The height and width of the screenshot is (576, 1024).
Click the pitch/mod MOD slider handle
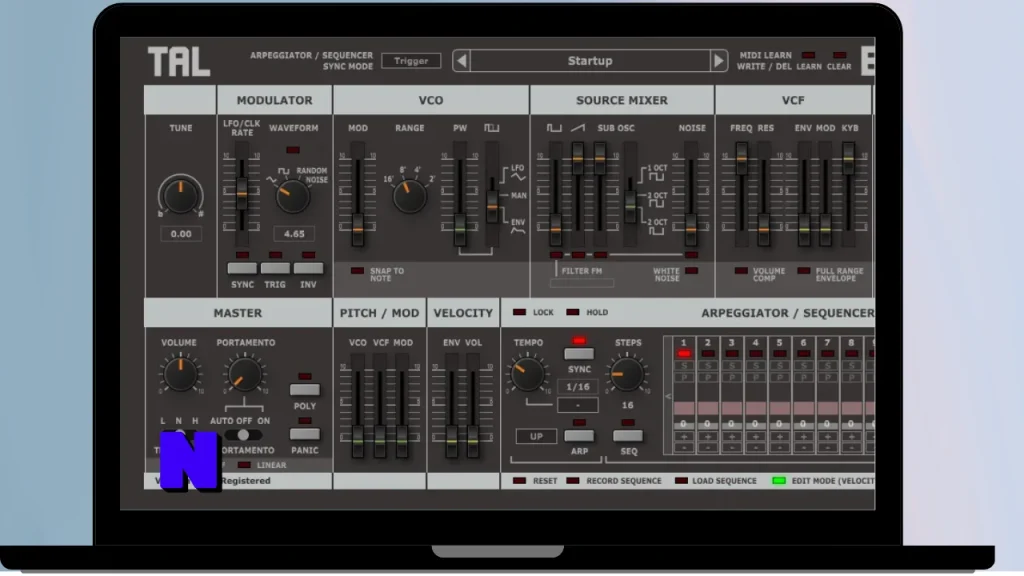pyautogui.click(x=402, y=441)
